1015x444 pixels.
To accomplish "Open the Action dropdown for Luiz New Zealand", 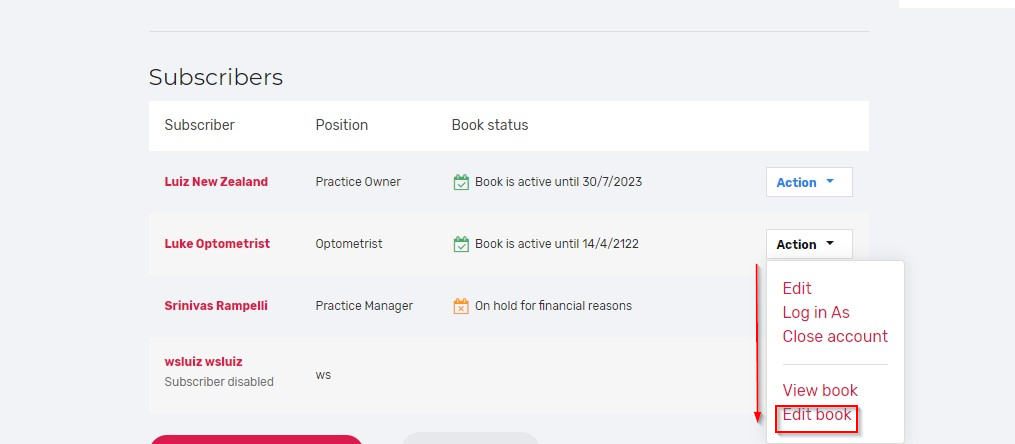I will point(809,182).
